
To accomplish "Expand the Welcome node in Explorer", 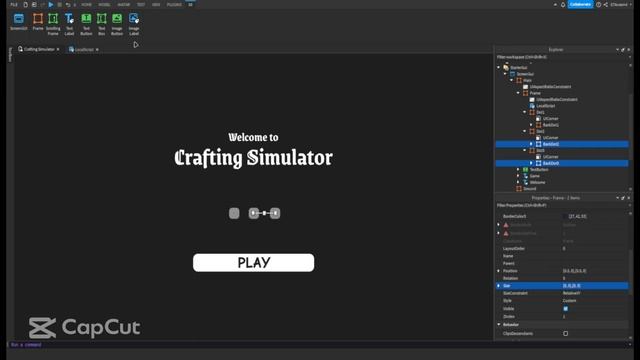I will click(x=518, y=182).
